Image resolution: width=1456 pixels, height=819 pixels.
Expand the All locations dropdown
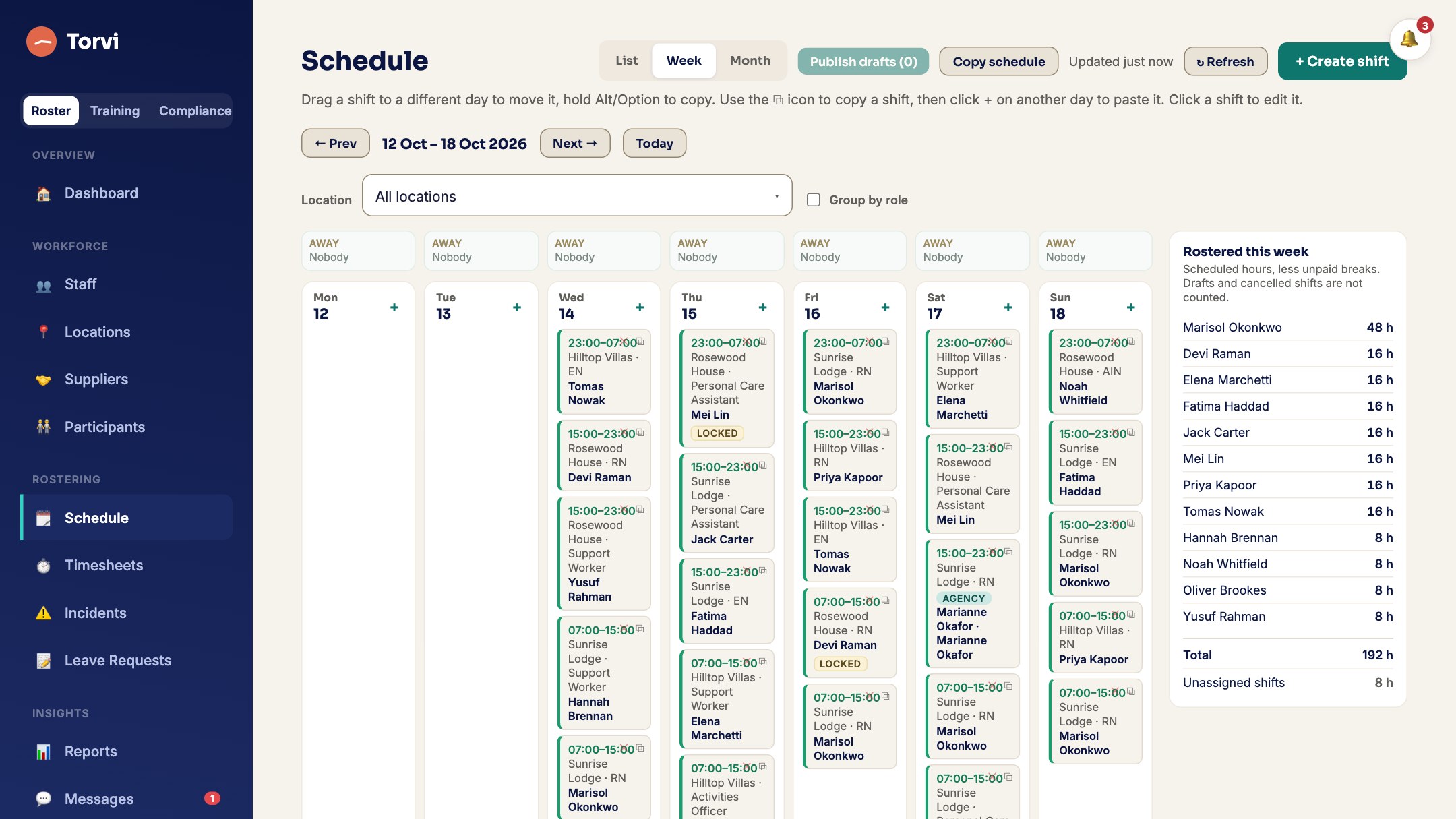coord(577,195)
